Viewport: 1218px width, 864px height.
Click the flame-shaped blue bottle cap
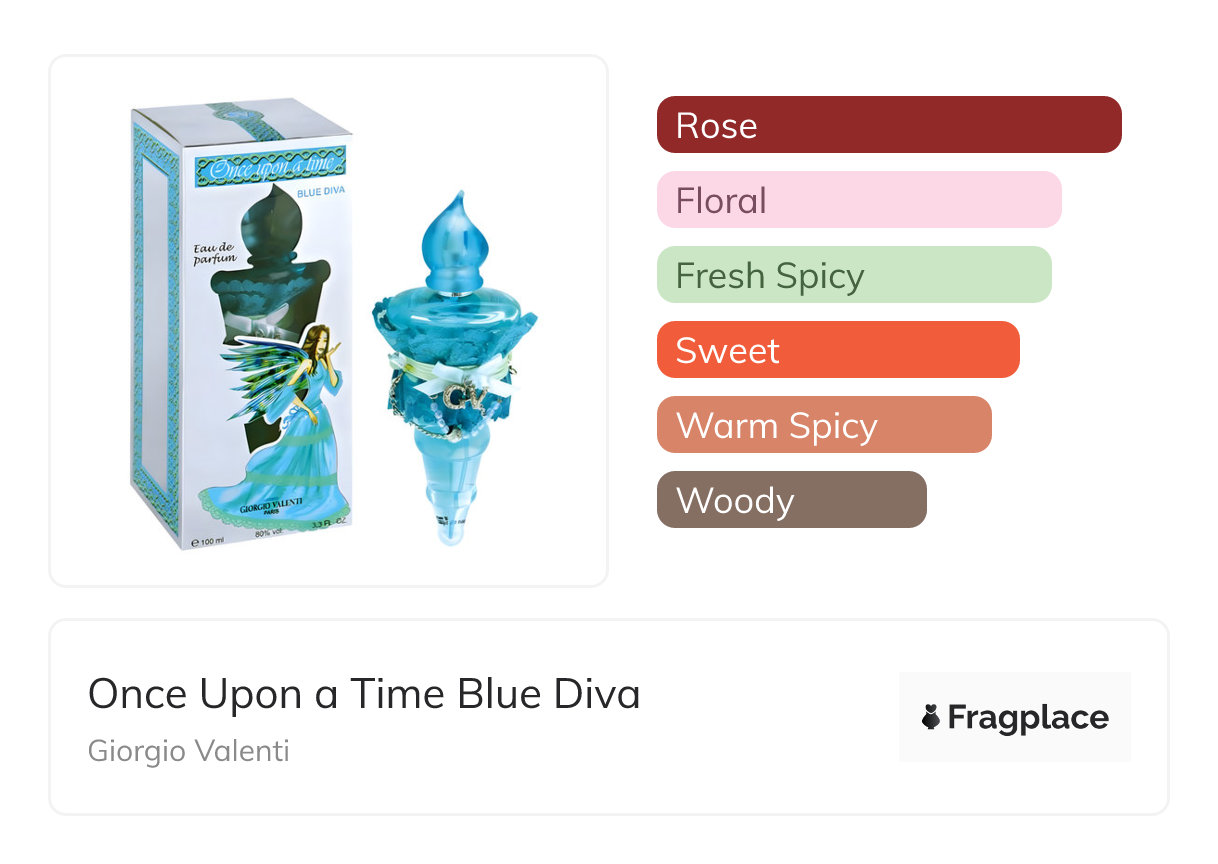(x=456, y=240)
